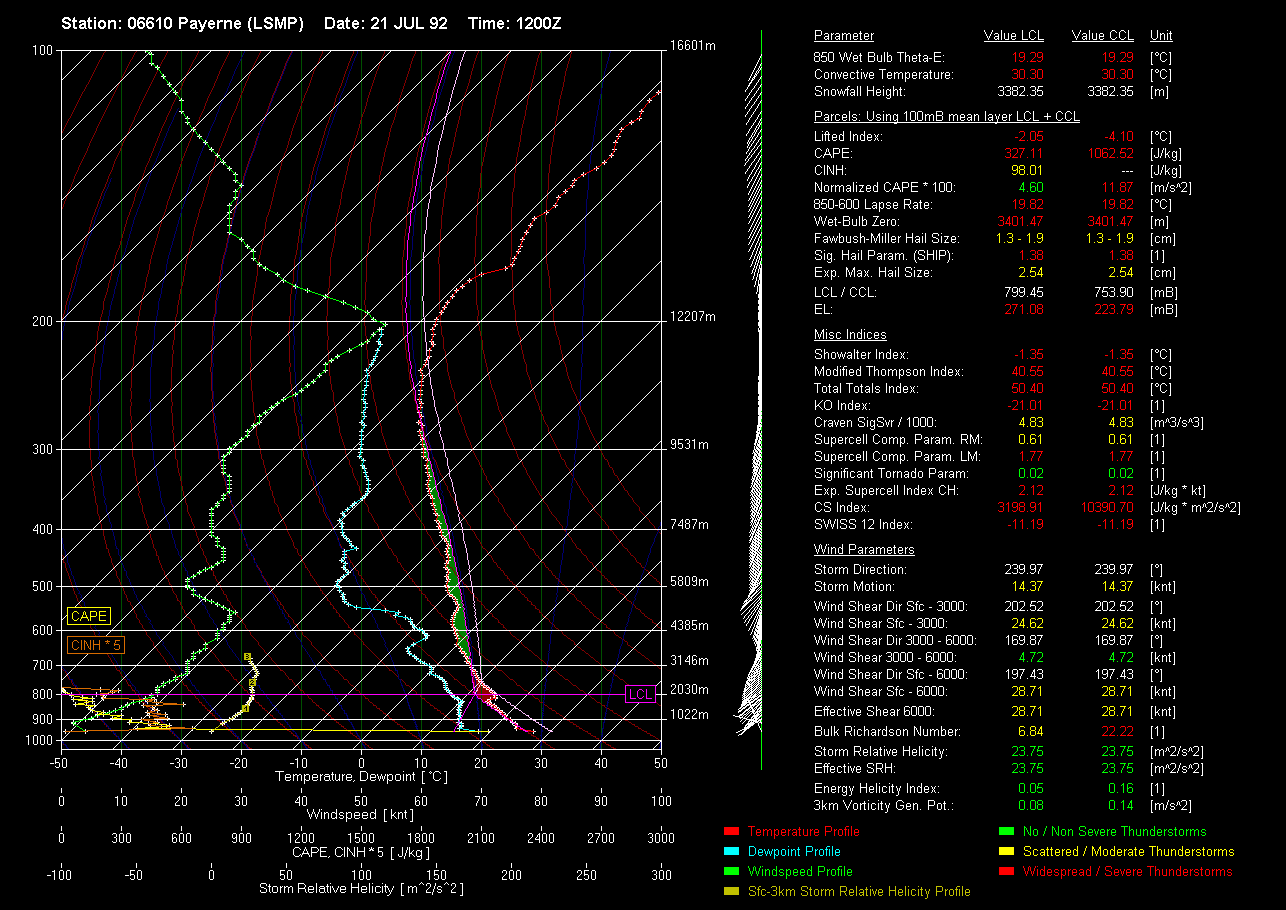Click the Temperature, Dewpoint axis label
The image size is (1286, 910).
[361, 776]
